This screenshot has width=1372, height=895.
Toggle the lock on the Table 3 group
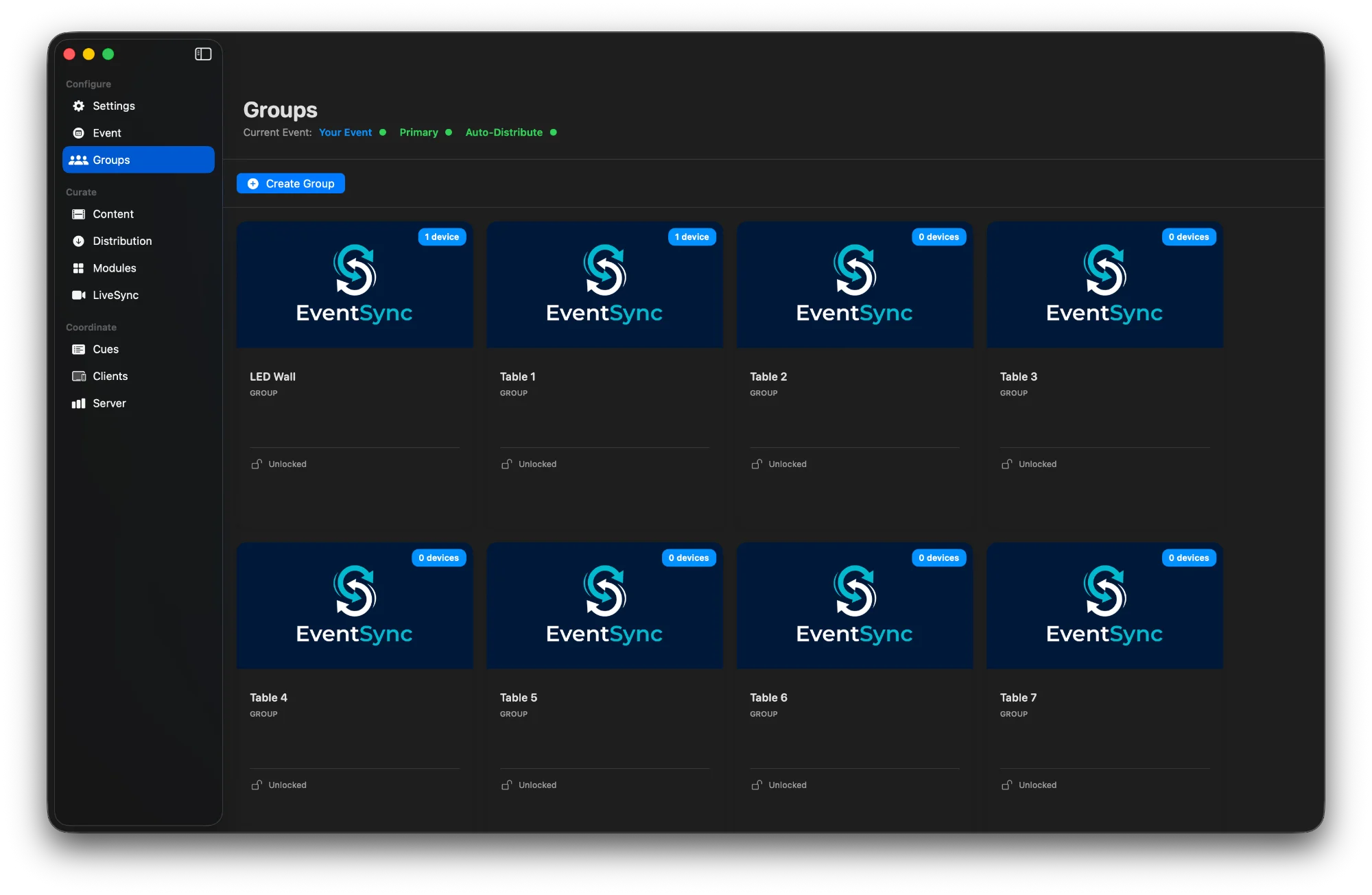1006,464
